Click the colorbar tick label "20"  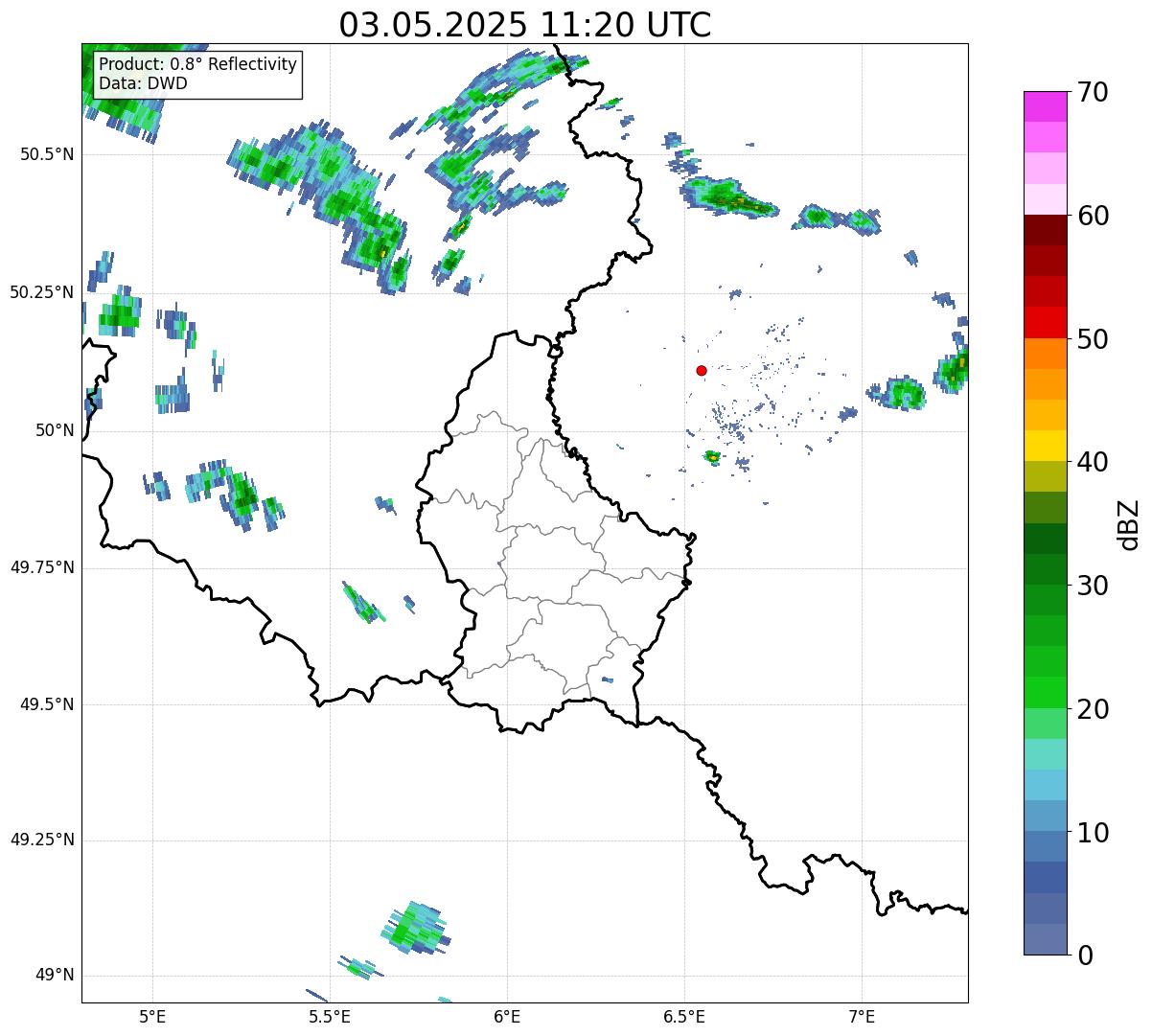point(1093,709)
